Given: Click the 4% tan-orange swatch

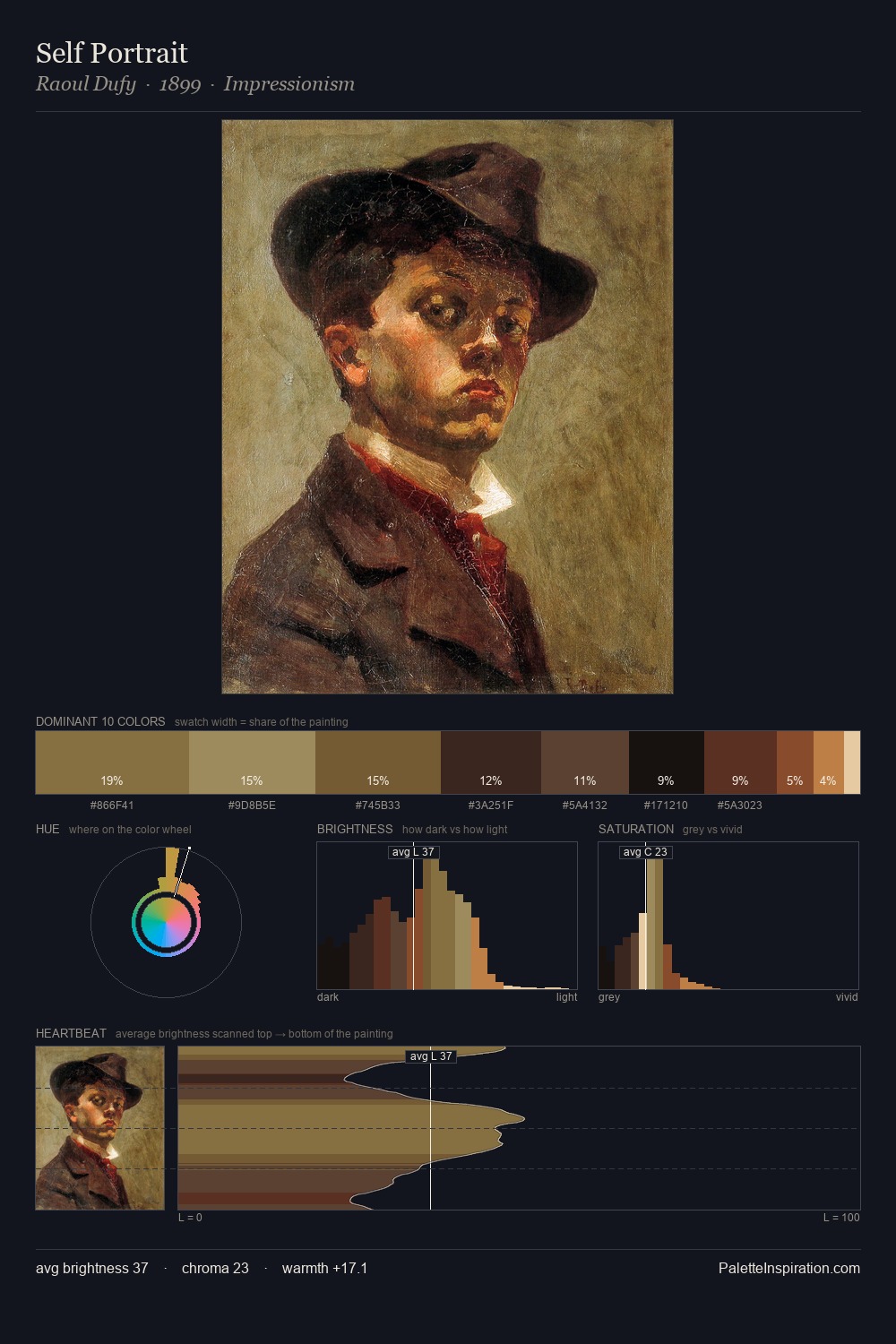Looking at the screenshot, I should (829, 762).
